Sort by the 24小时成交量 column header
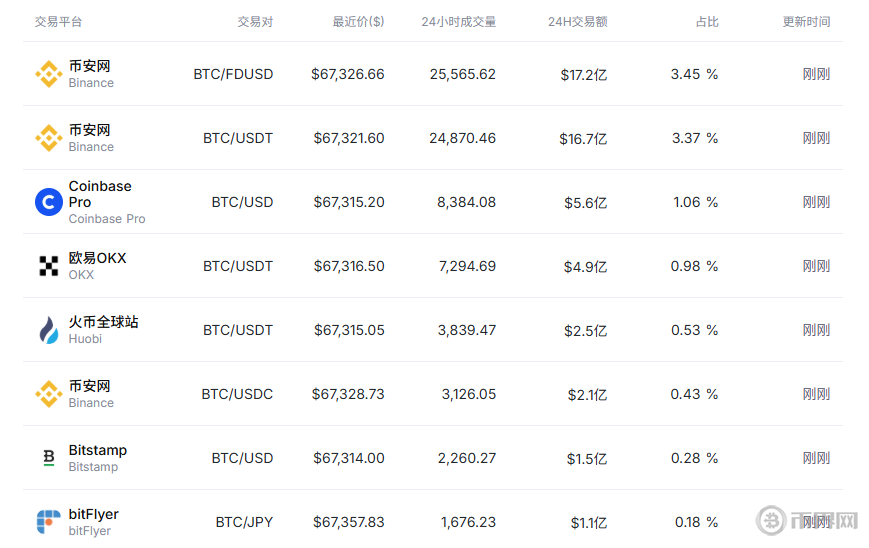This screenshot has height=548, width=869. tap(458, 22)
